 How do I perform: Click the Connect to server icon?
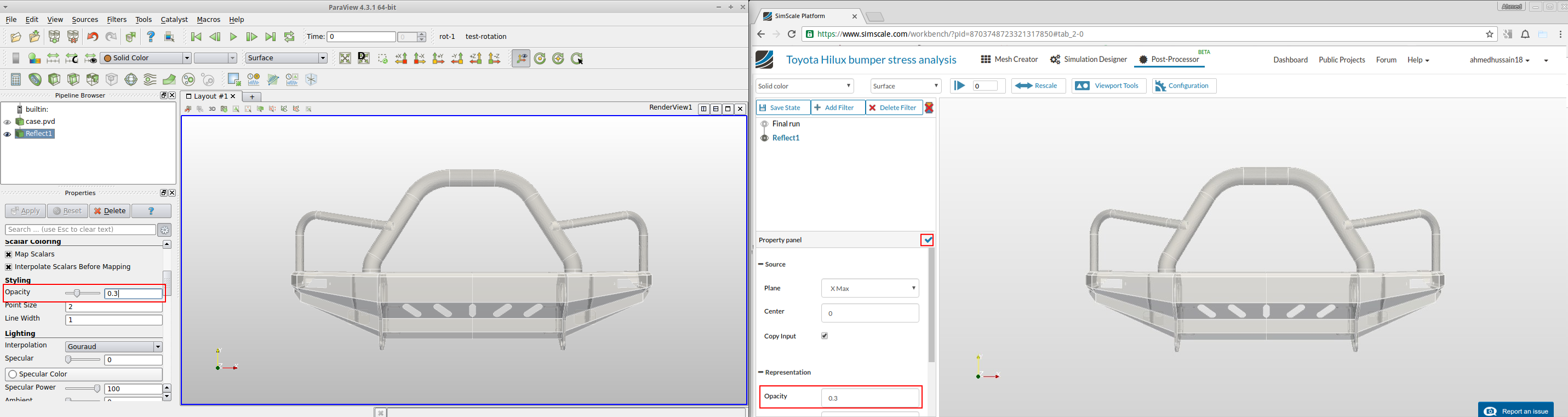(54, 37)
